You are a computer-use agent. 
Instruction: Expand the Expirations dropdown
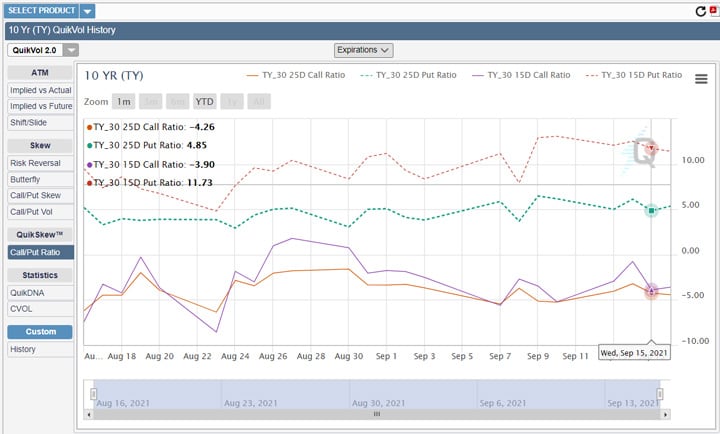(364, 49)
